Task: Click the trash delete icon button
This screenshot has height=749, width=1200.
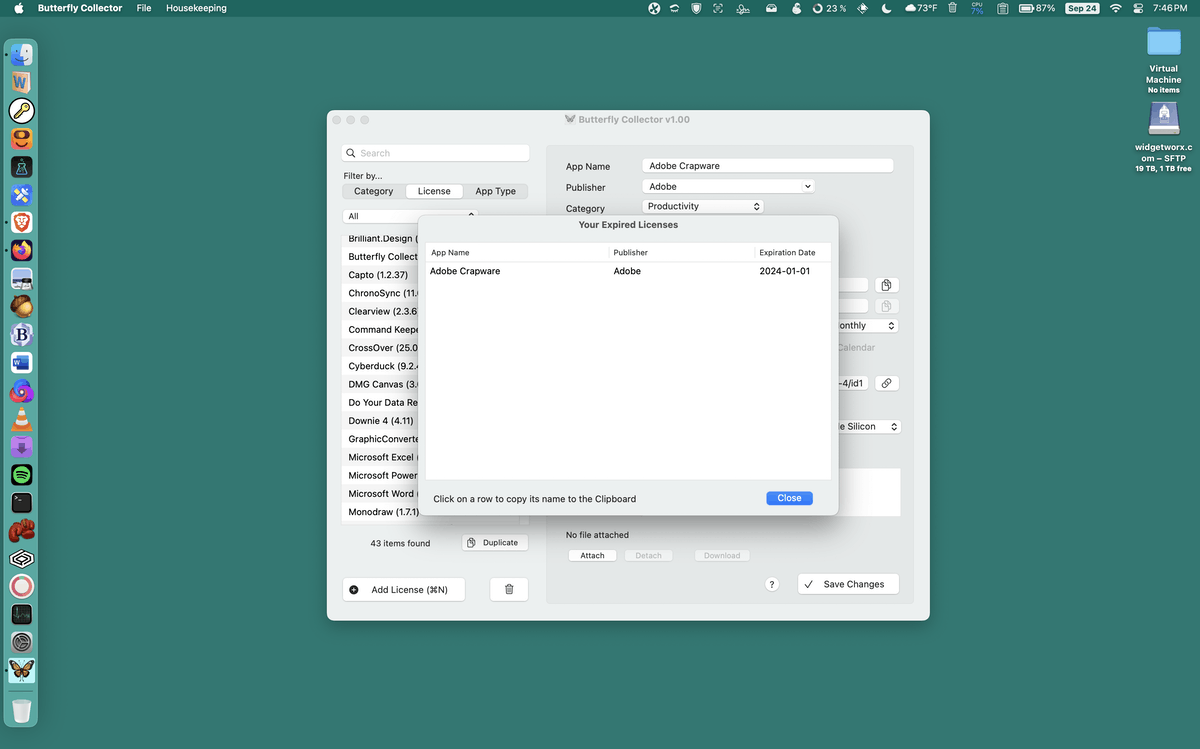Action: tap(509, 590)
